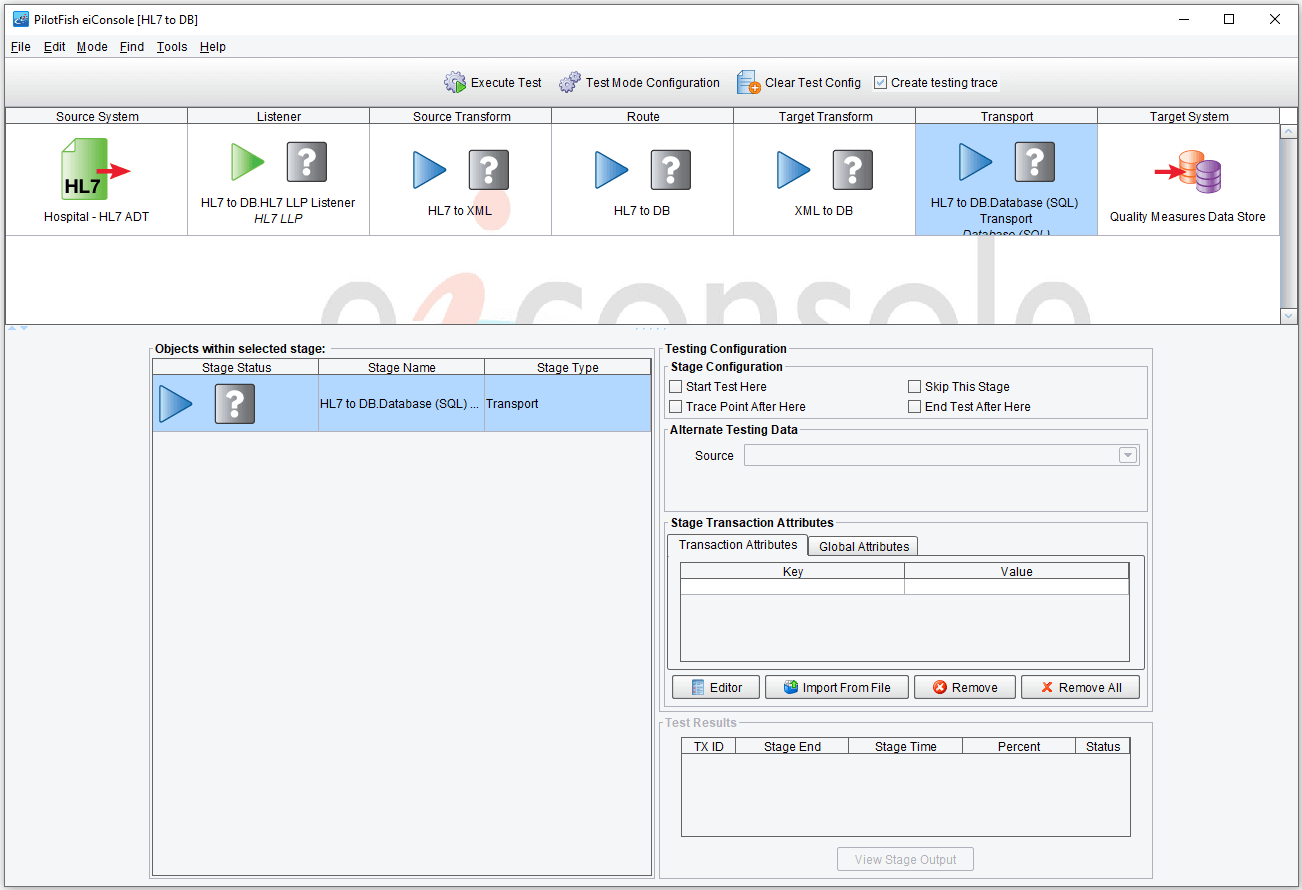Open the Find menu
Viewport: 1302px width, 890px height.
tap(132, 47)
